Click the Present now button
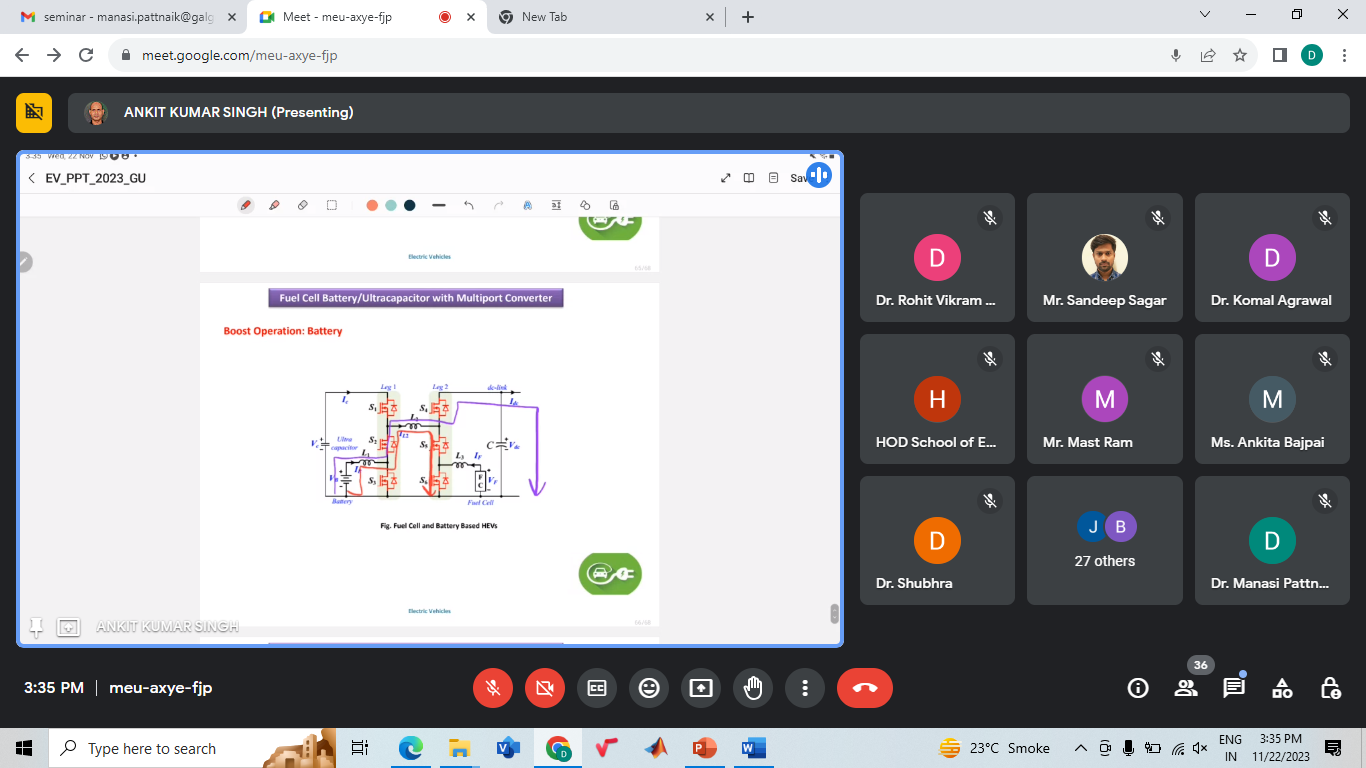1366x768 pixels. click(x=701, y=688)
